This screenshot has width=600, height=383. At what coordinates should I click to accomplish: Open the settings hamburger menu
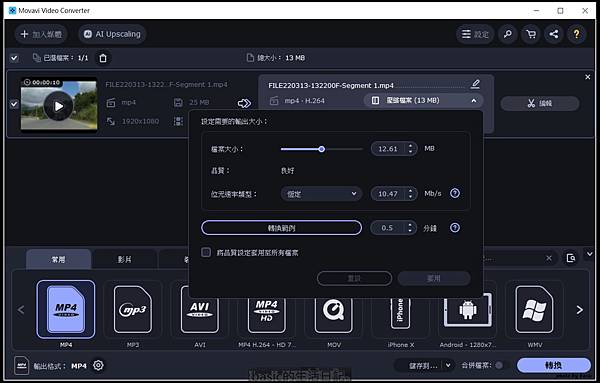pos(475,34)
